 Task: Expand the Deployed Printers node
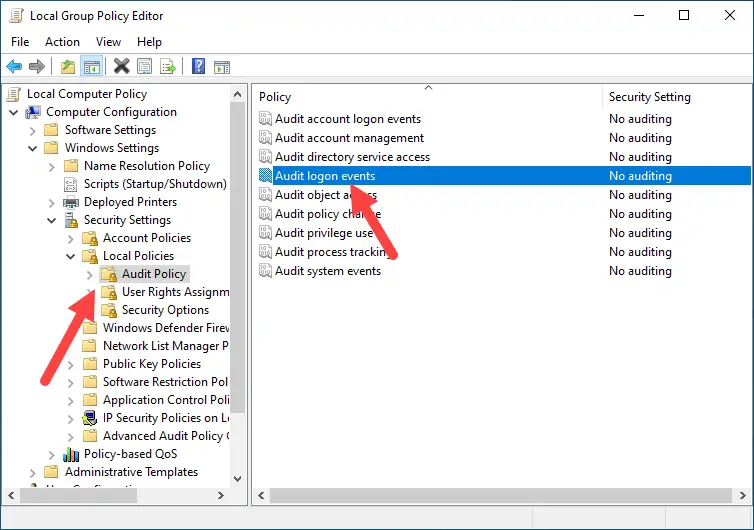pyautogui.click(x=51, y=202)
